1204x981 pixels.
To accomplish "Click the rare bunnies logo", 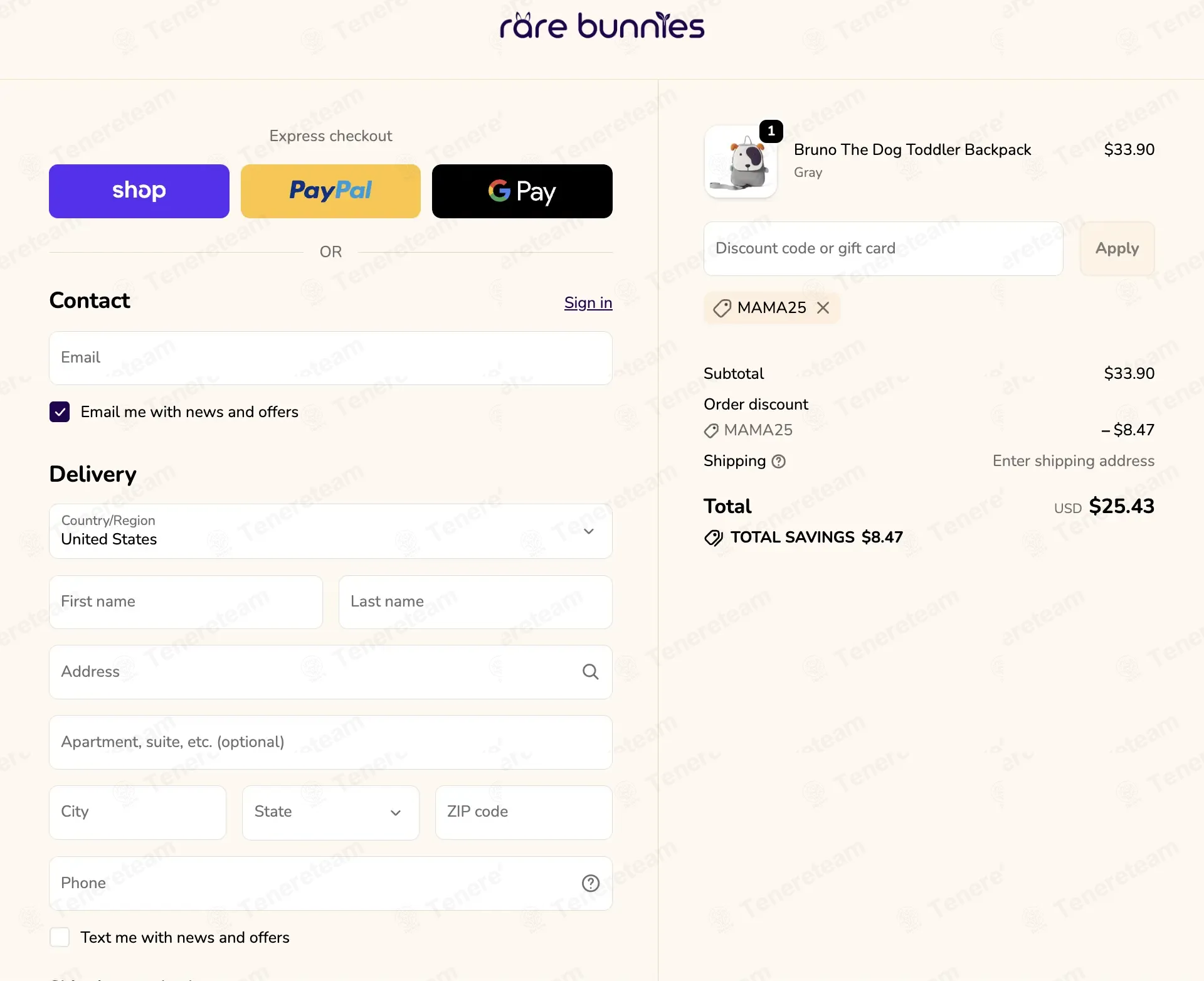I will point(602,26).
